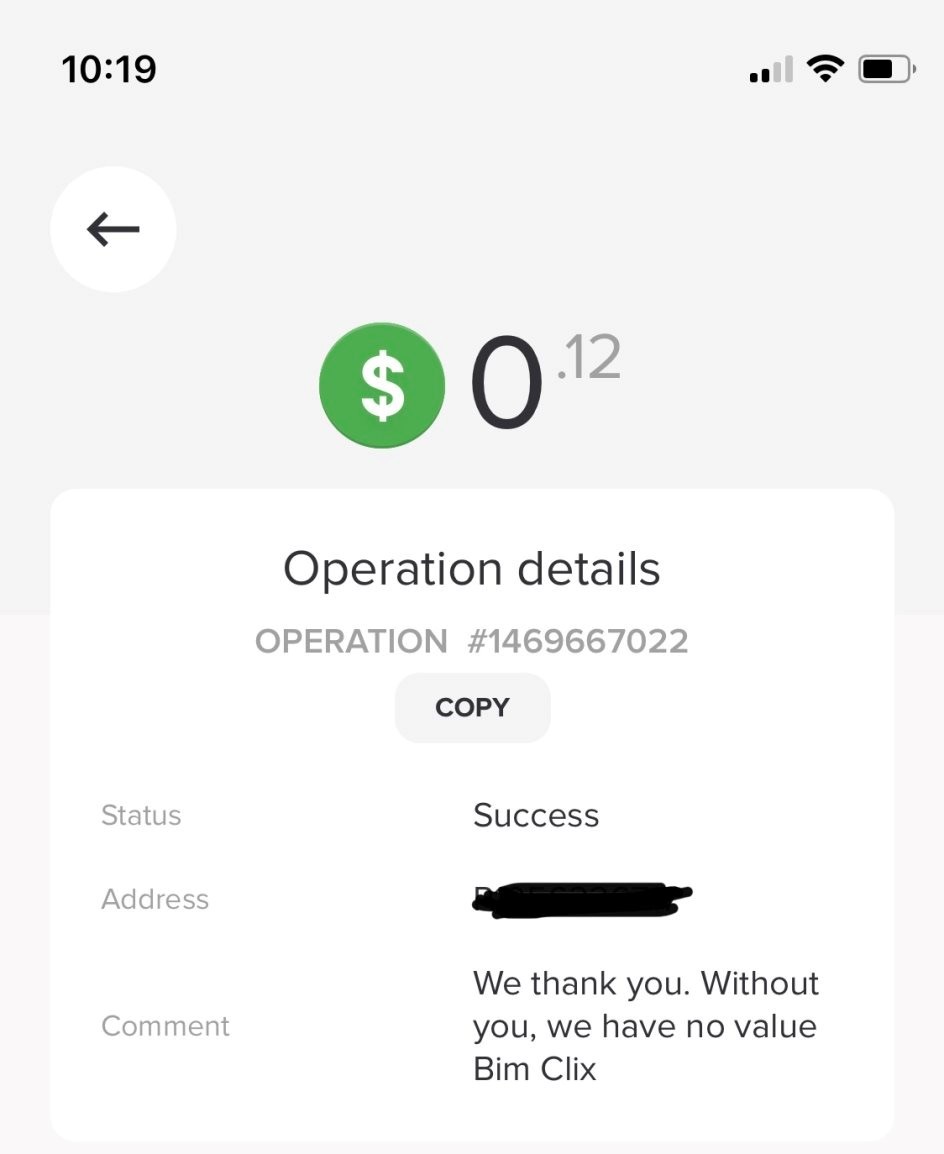Click the green dollar currency icon
This screenshot has height=1154, width=944.
tap(381, 385)
